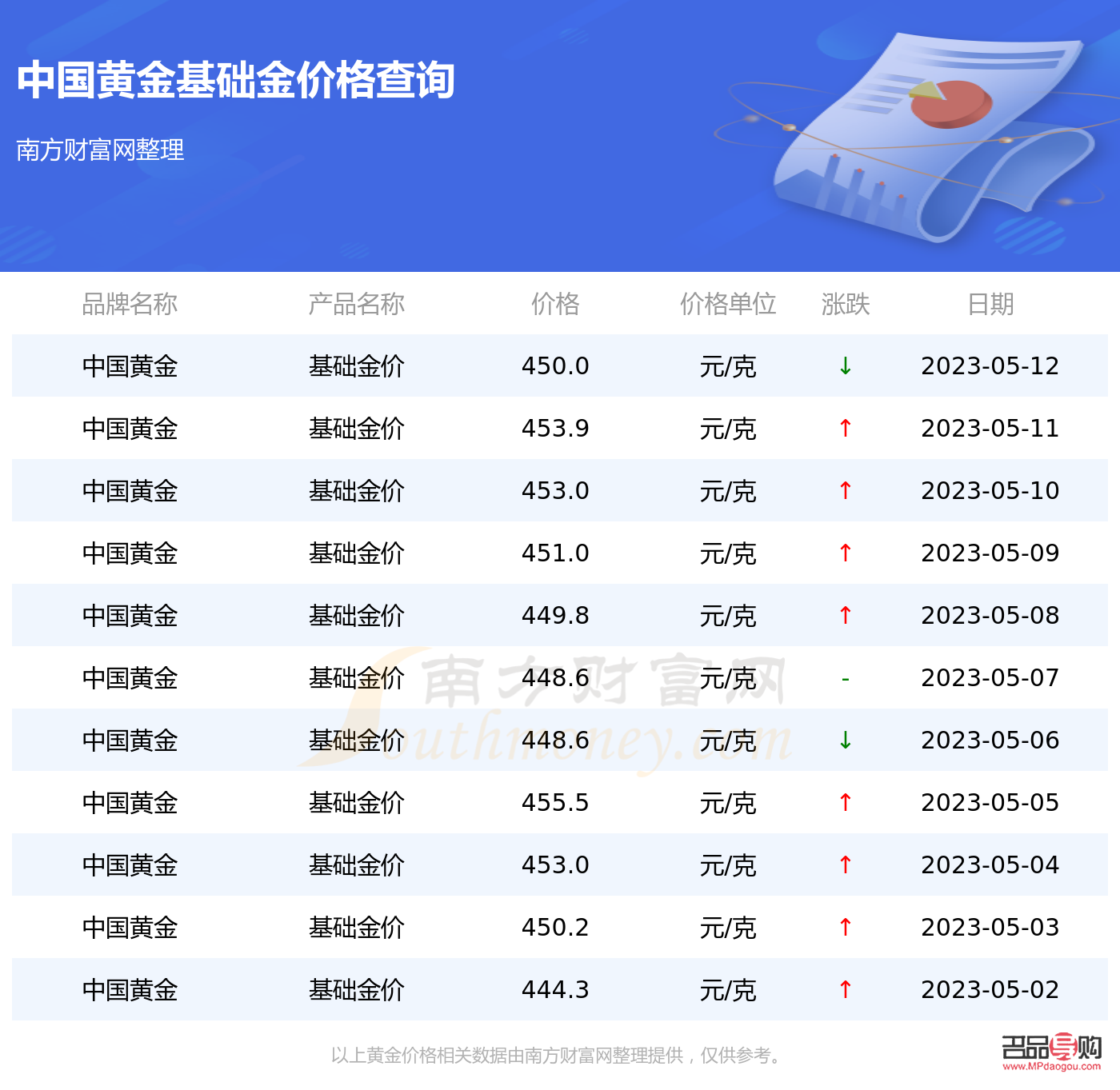Click the green down arrow for 2023-05-12
The height and width of the screenshot is (1090, 1120).
(x=845, y=366)
